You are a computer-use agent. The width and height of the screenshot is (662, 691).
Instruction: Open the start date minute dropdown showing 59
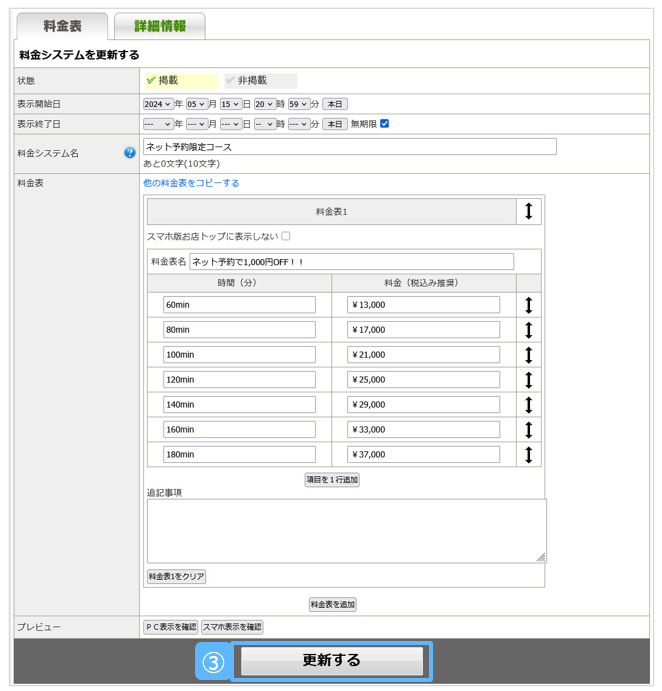[298, 104]
